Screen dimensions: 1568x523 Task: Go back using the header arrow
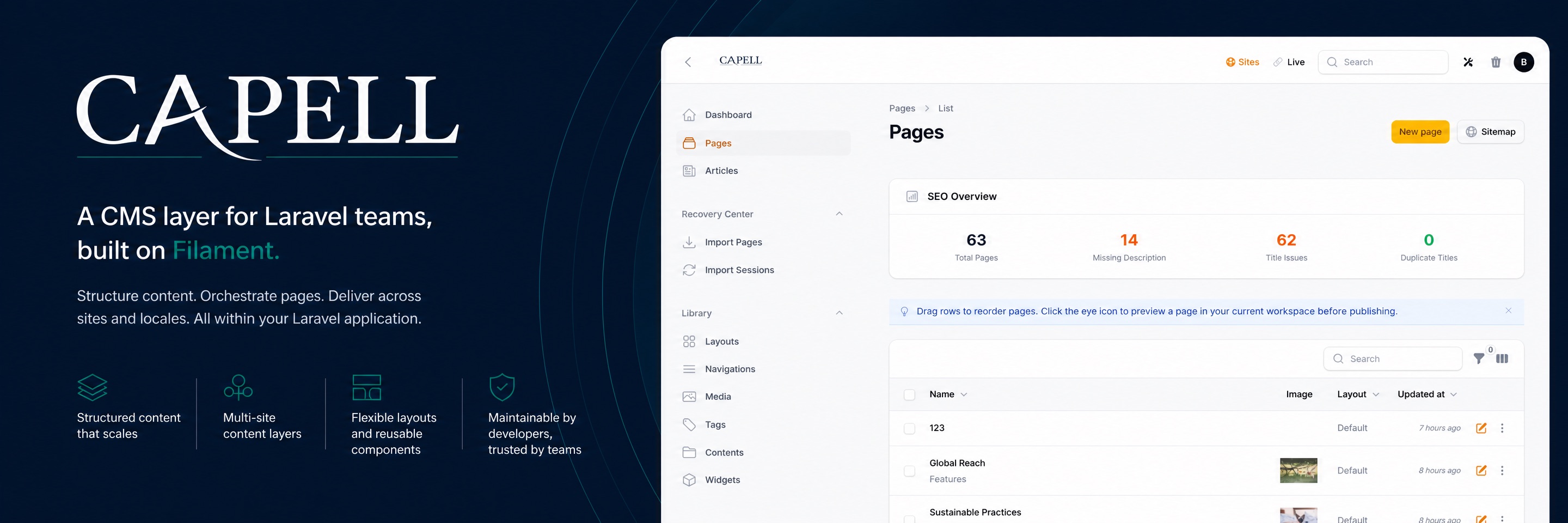coord(688,62)
